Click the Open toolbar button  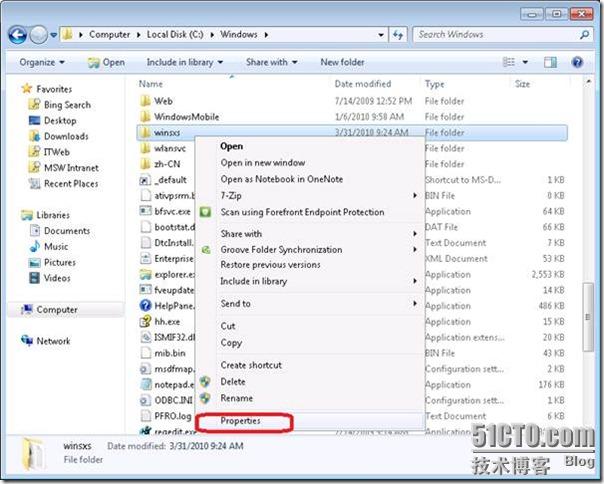[106, 62]
